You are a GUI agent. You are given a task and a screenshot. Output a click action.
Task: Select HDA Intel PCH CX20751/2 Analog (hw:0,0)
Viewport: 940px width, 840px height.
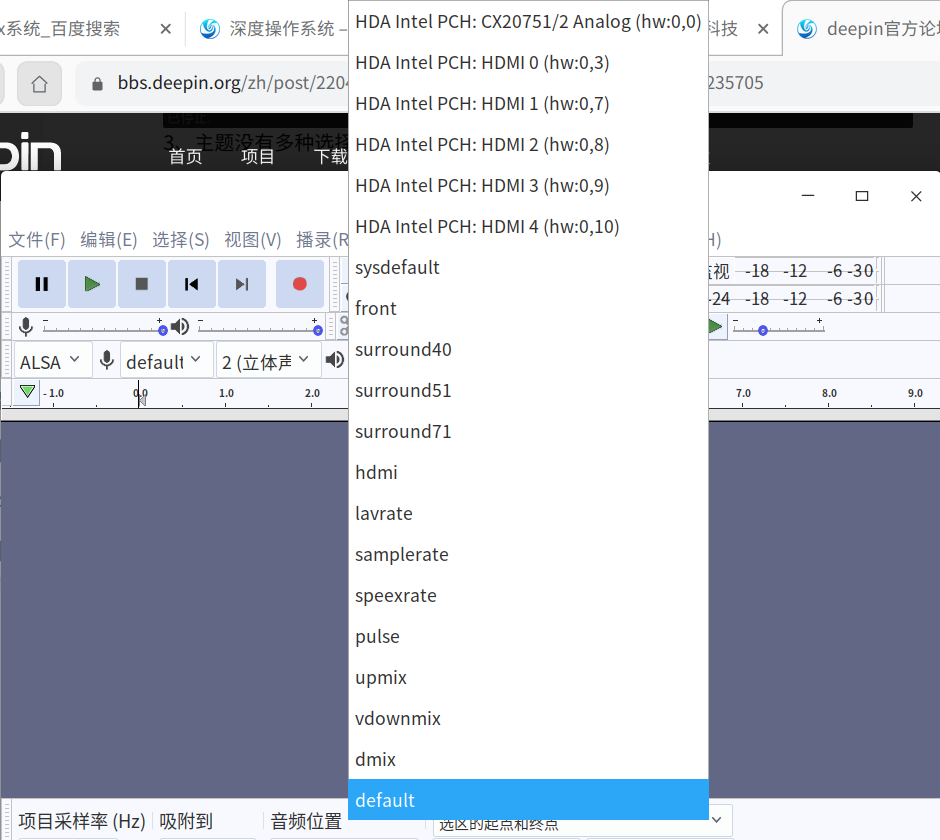click(528, 22)
